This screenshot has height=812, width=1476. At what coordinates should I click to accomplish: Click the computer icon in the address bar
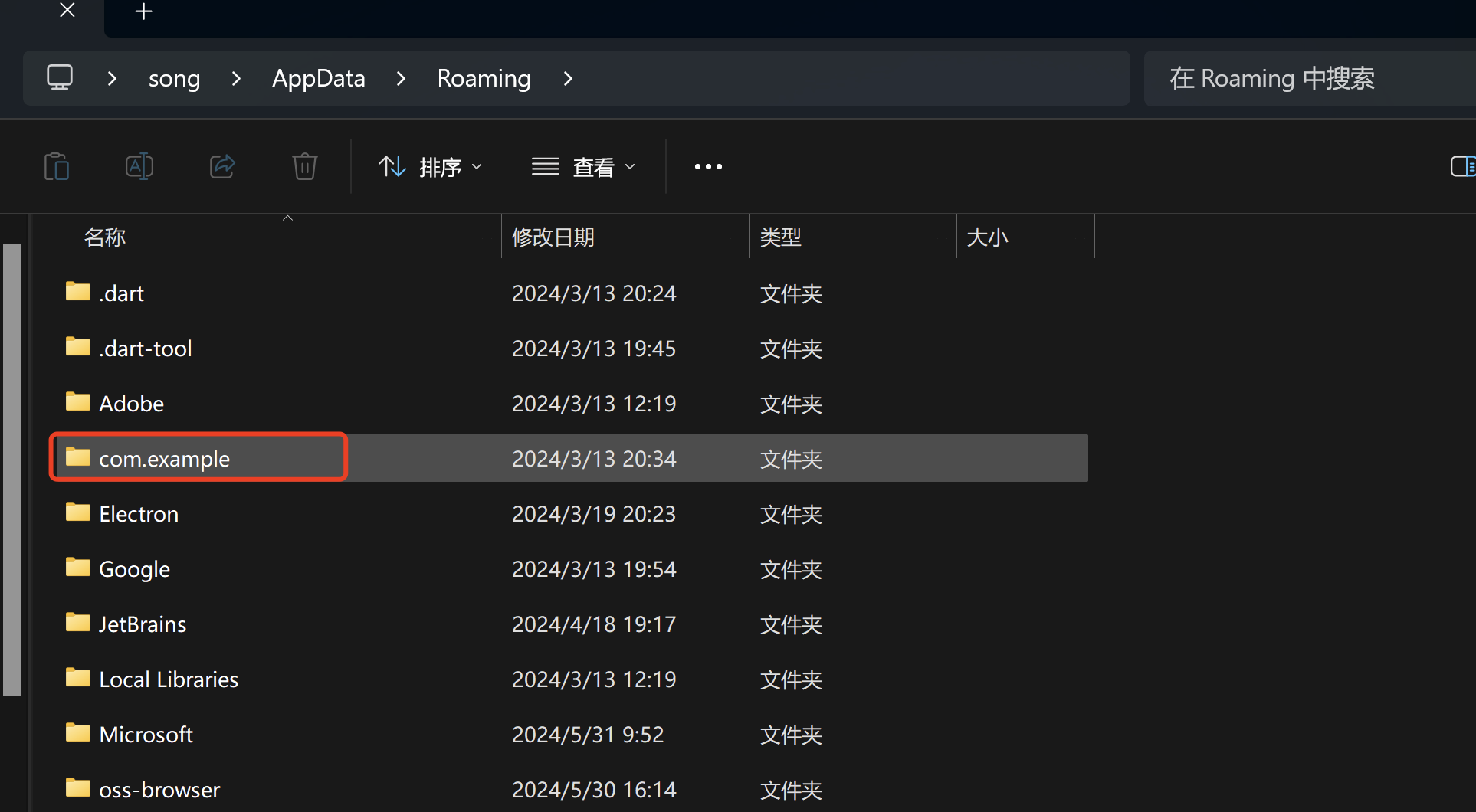(x=60, y=77)
